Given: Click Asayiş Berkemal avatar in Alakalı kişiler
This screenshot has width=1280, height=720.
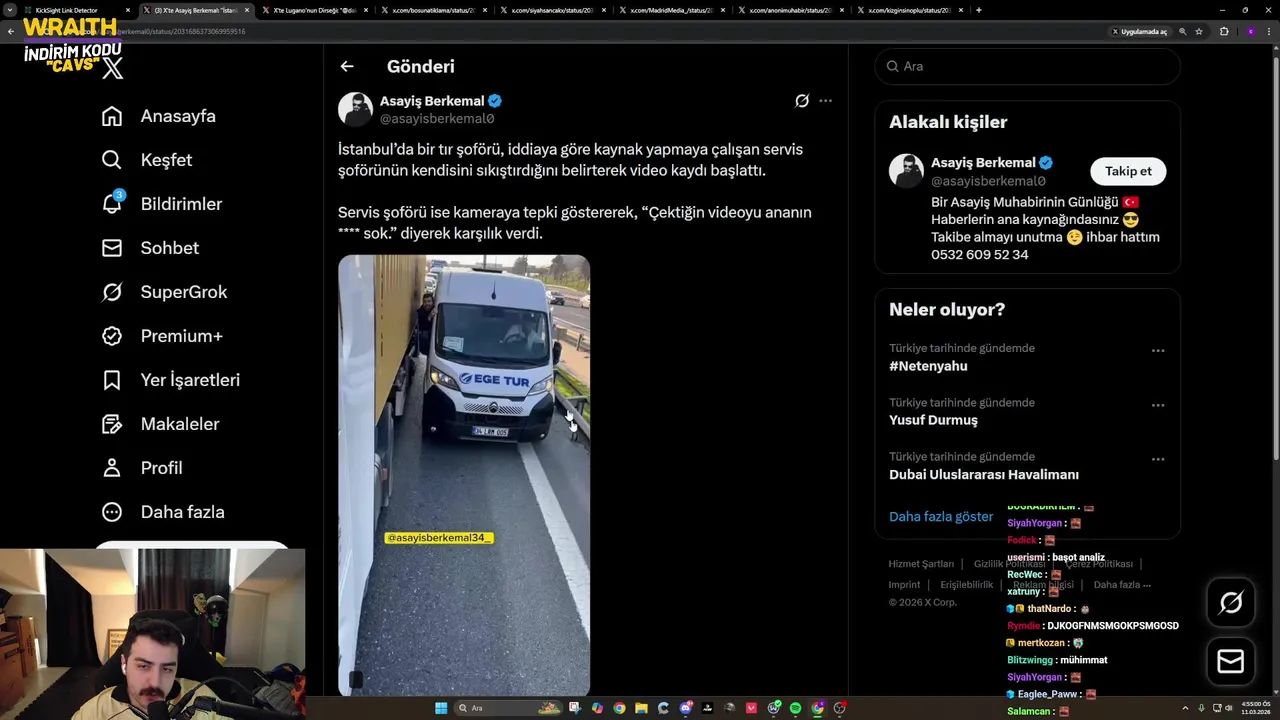Looking at the screenshot, I should point(906,171).
